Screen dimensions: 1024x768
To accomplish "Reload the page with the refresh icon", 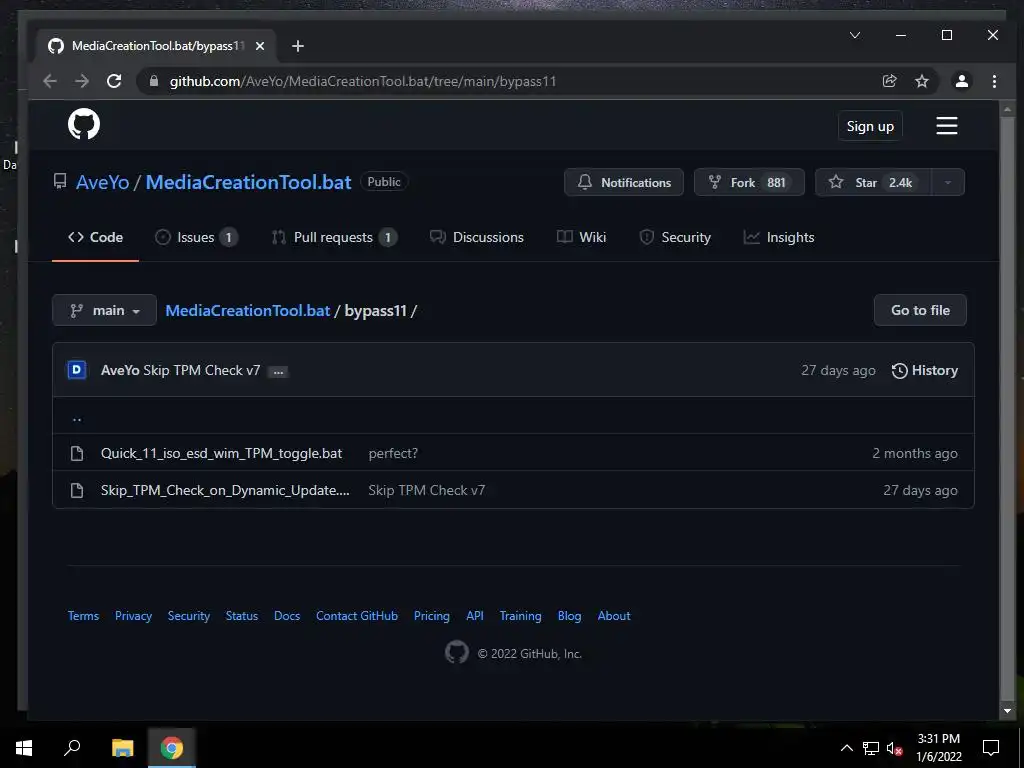I will click(114, 81).
